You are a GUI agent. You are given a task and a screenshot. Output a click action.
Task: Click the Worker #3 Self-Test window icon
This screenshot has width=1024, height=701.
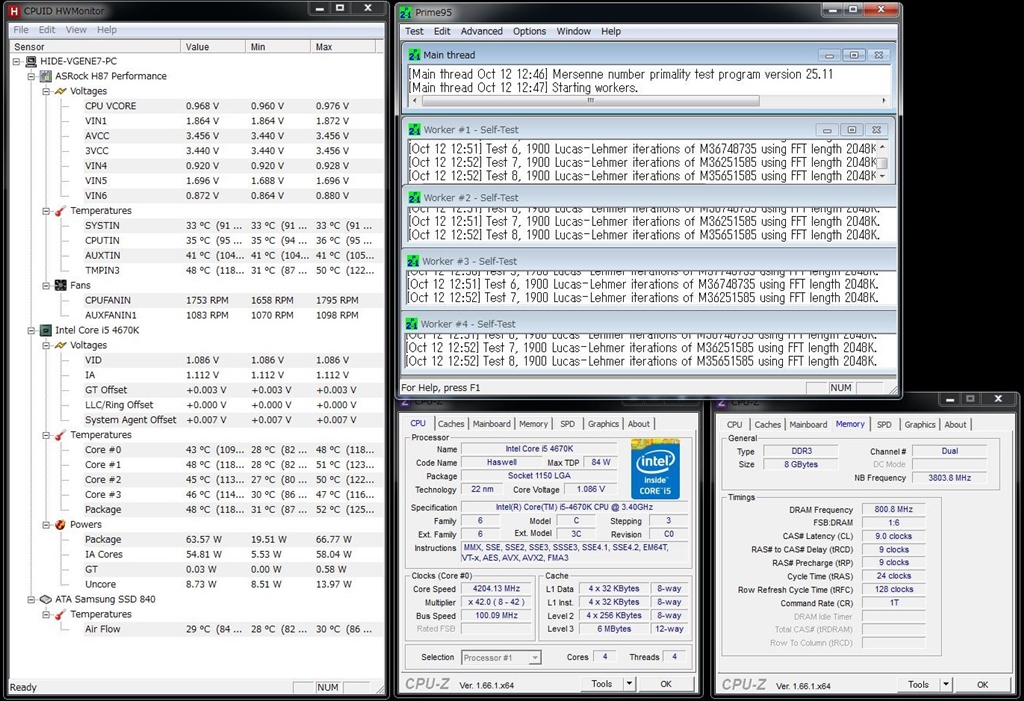(412, 261)
